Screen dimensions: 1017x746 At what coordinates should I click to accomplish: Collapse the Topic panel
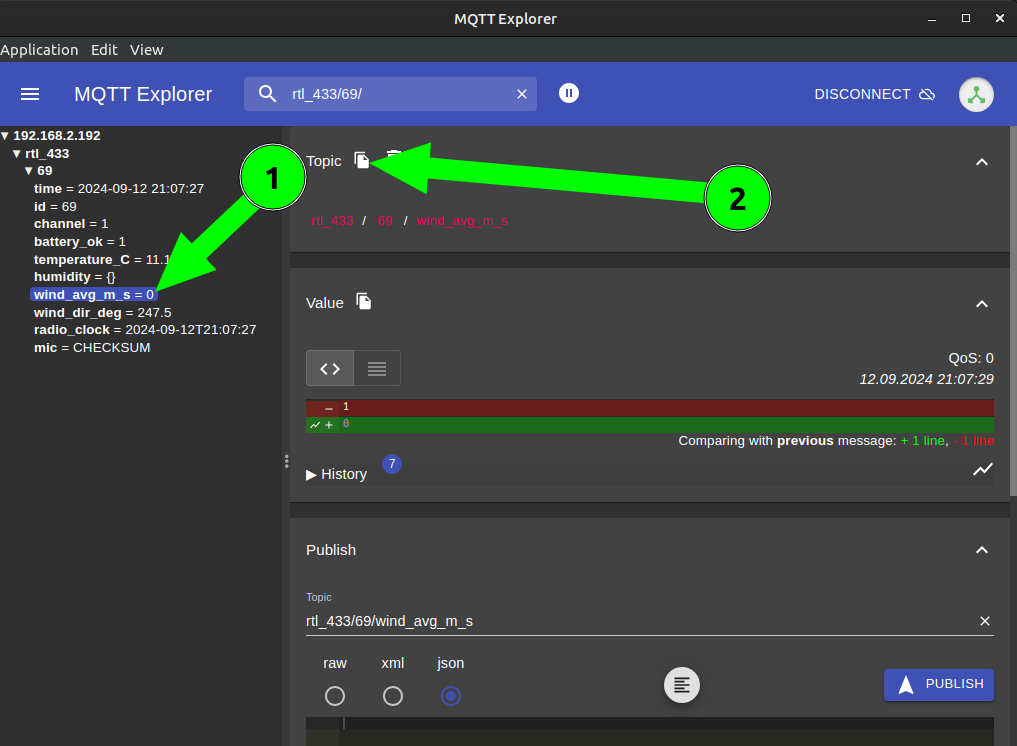click(x=981, y=162)
